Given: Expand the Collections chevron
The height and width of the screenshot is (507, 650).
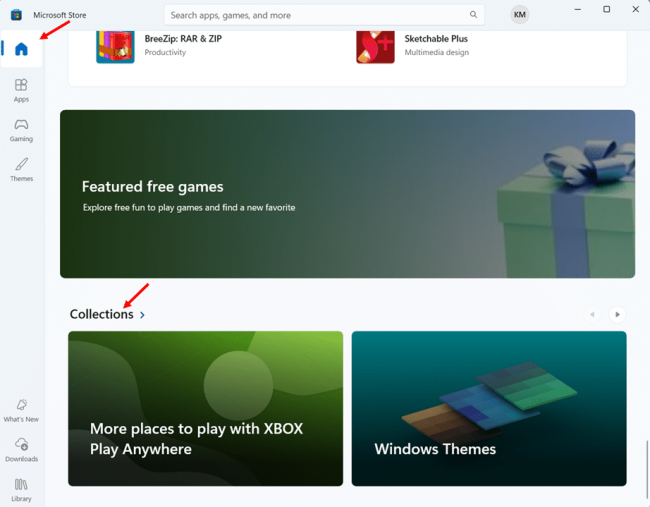Looking at the screenshot, I should (142, 315).
